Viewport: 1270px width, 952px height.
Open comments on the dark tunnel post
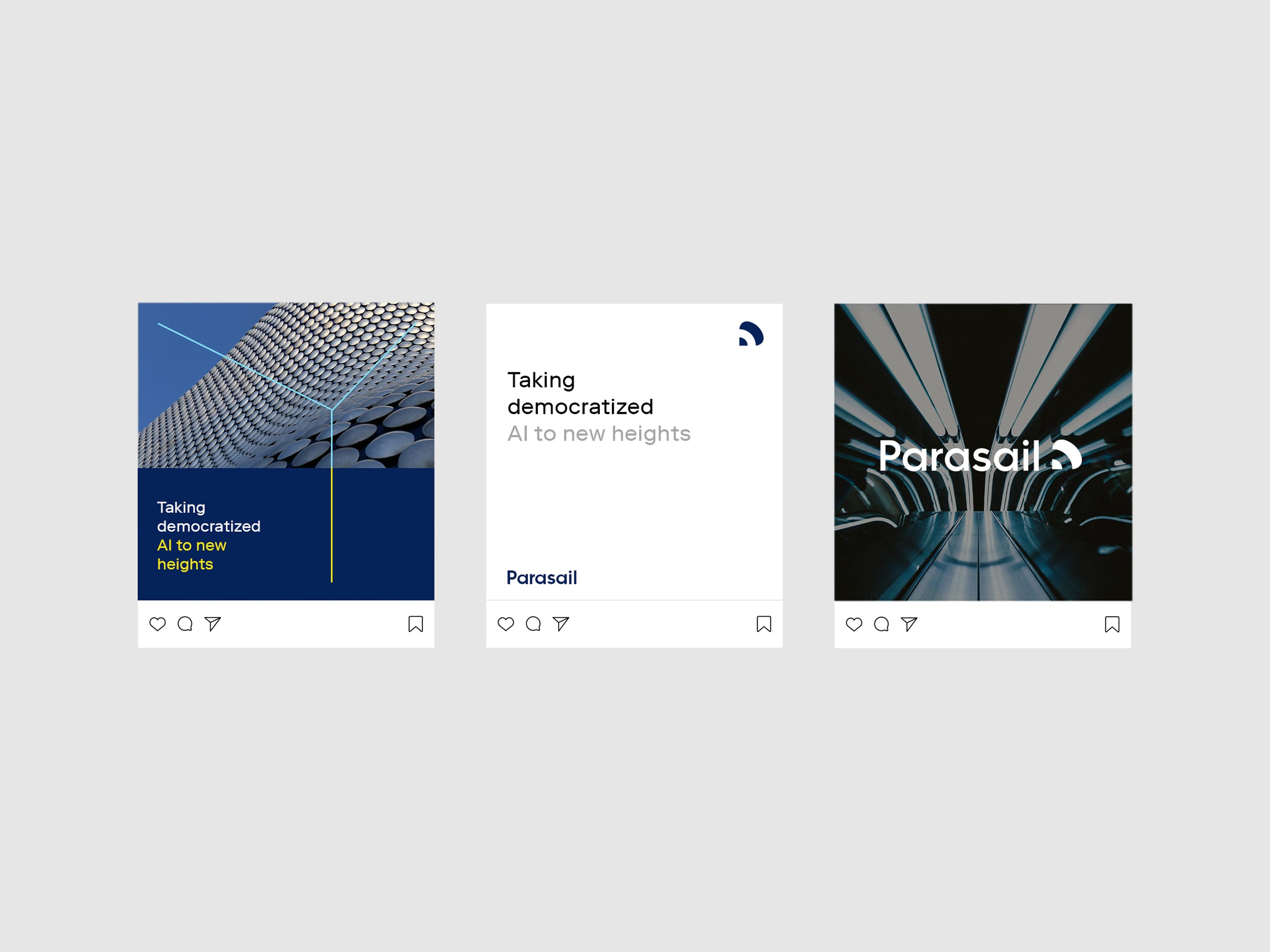pyautogui.click(x=881, y=624)
